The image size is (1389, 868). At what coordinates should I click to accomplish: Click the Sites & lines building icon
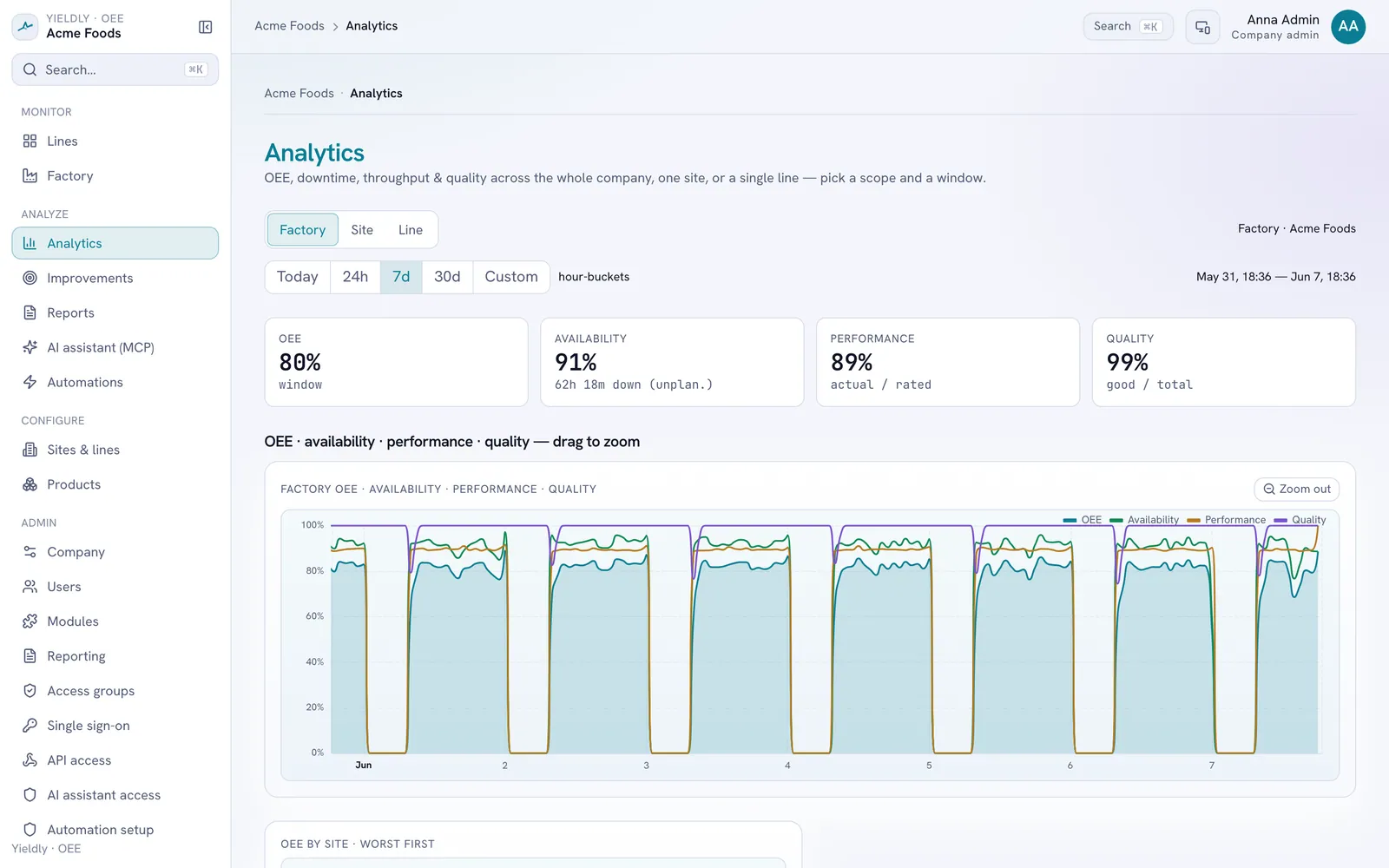click(x=30, y=450)
